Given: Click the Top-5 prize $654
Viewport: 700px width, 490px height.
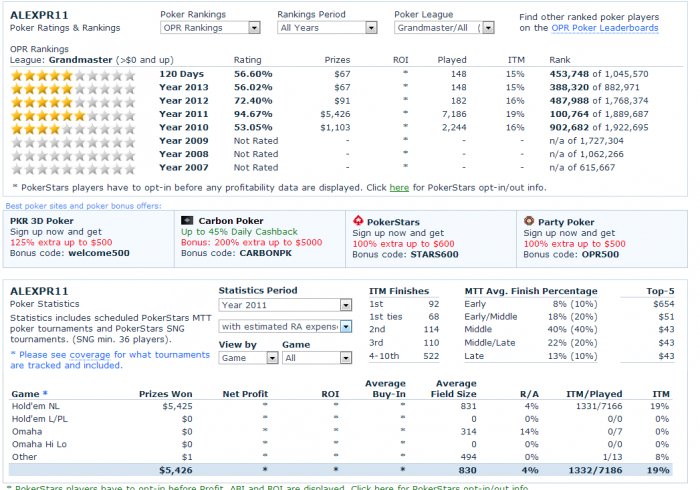Looking at the screenshot, I should pos(663,304).
